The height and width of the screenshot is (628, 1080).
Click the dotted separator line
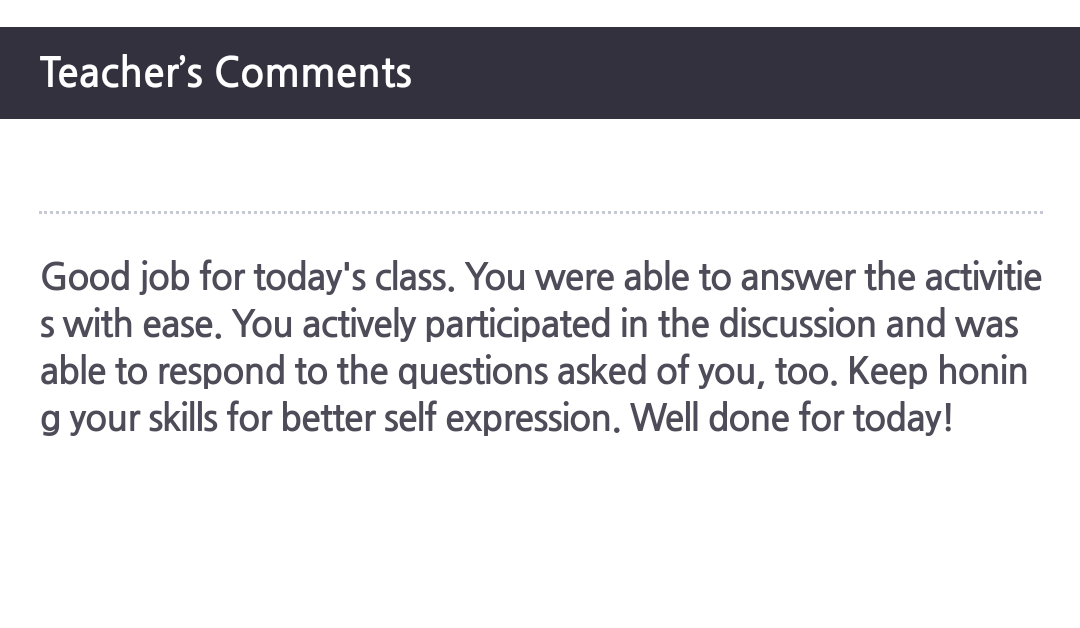coord(541,212)
